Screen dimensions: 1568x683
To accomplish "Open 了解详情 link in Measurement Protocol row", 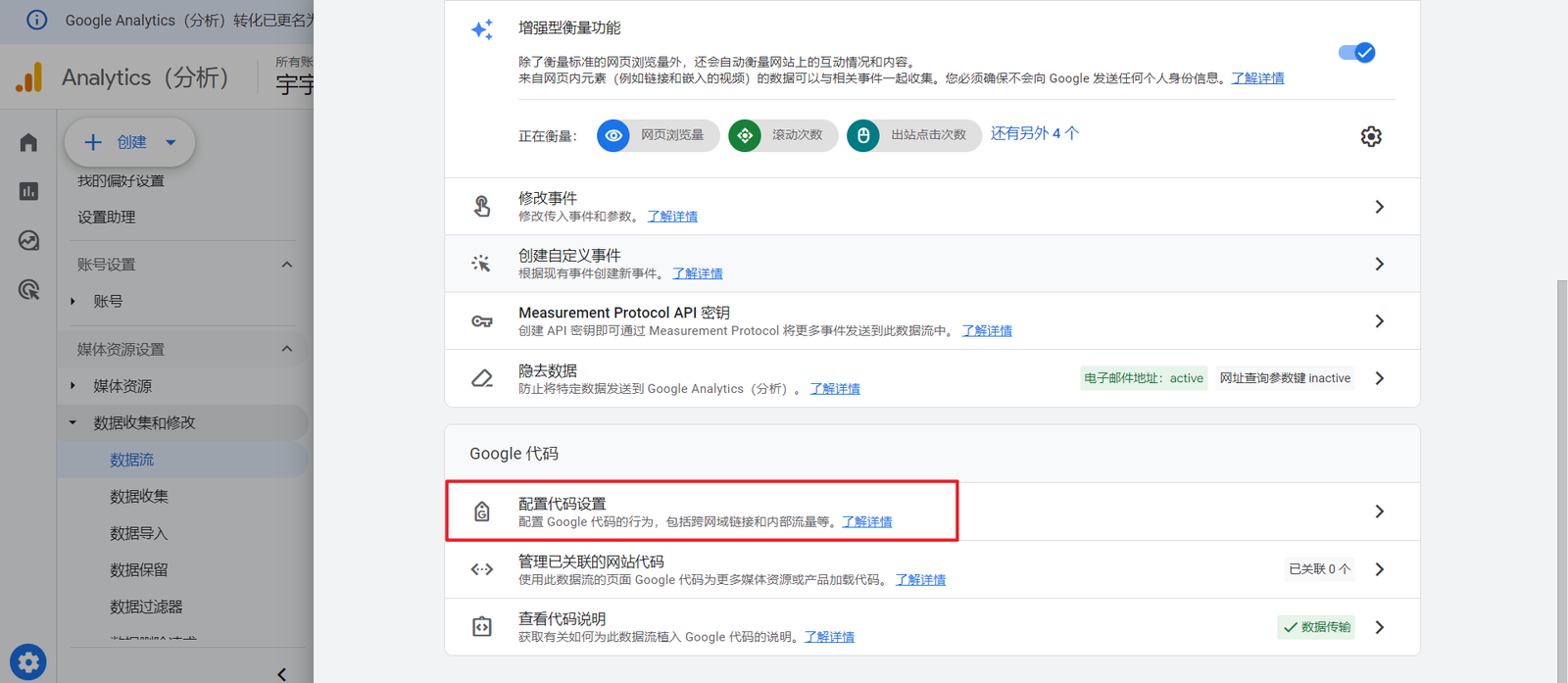I will click(x=987, y=331).
